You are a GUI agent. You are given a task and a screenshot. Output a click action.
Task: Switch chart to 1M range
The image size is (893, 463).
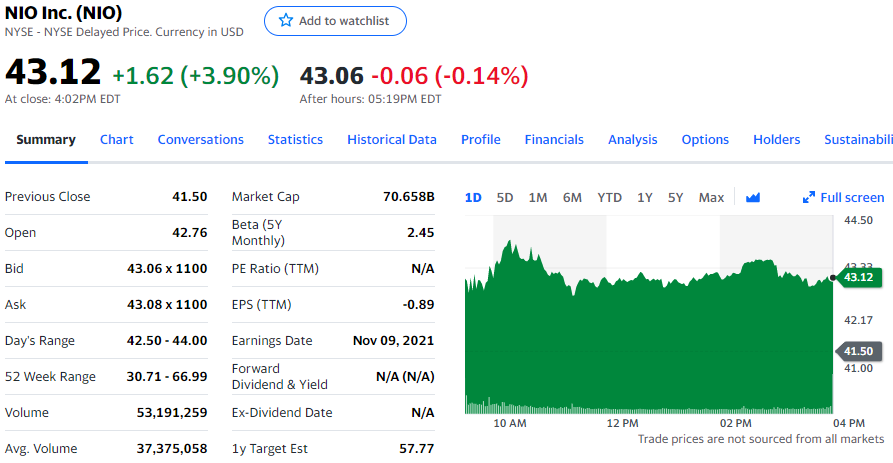pyautogui.click(x=538, y=198)
